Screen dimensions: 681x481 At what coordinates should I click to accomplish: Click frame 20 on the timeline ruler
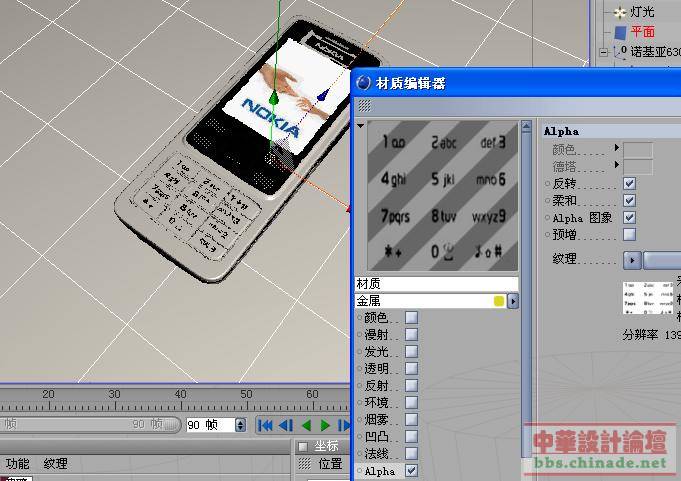pyautogui.click(x=49, y=394)
